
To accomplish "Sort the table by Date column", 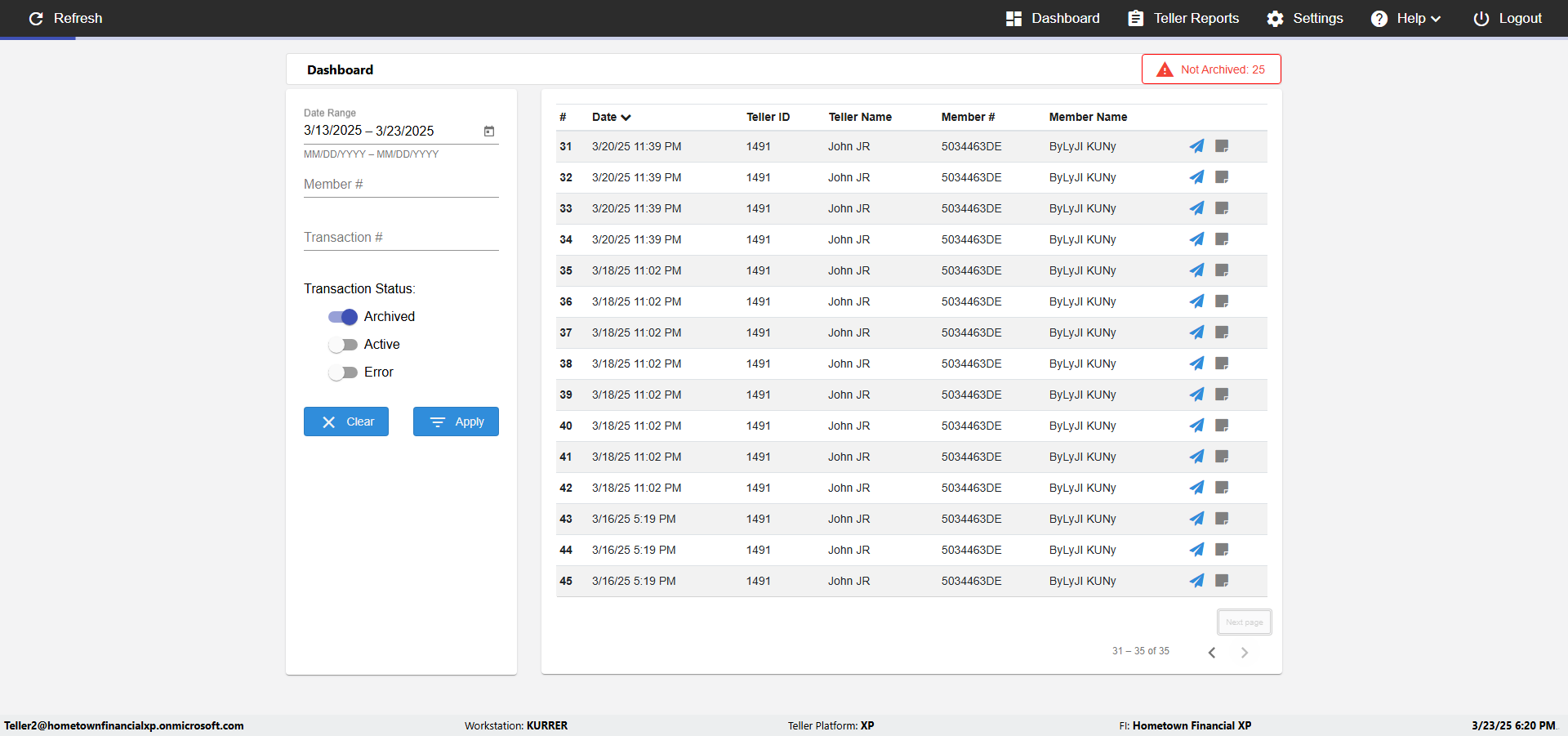I will [x=612, y=117].
